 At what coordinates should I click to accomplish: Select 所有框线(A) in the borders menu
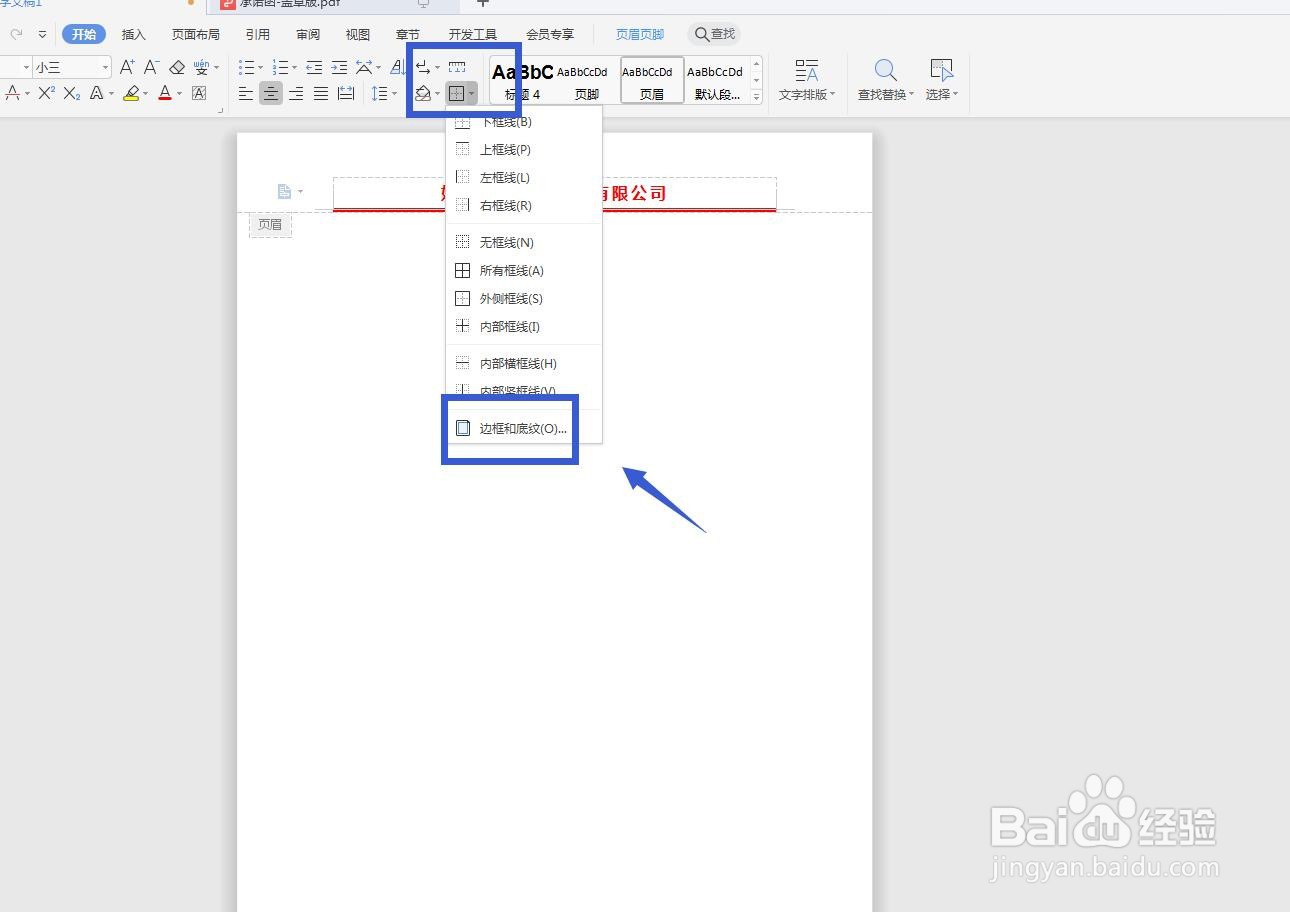(x=511, y=270)
